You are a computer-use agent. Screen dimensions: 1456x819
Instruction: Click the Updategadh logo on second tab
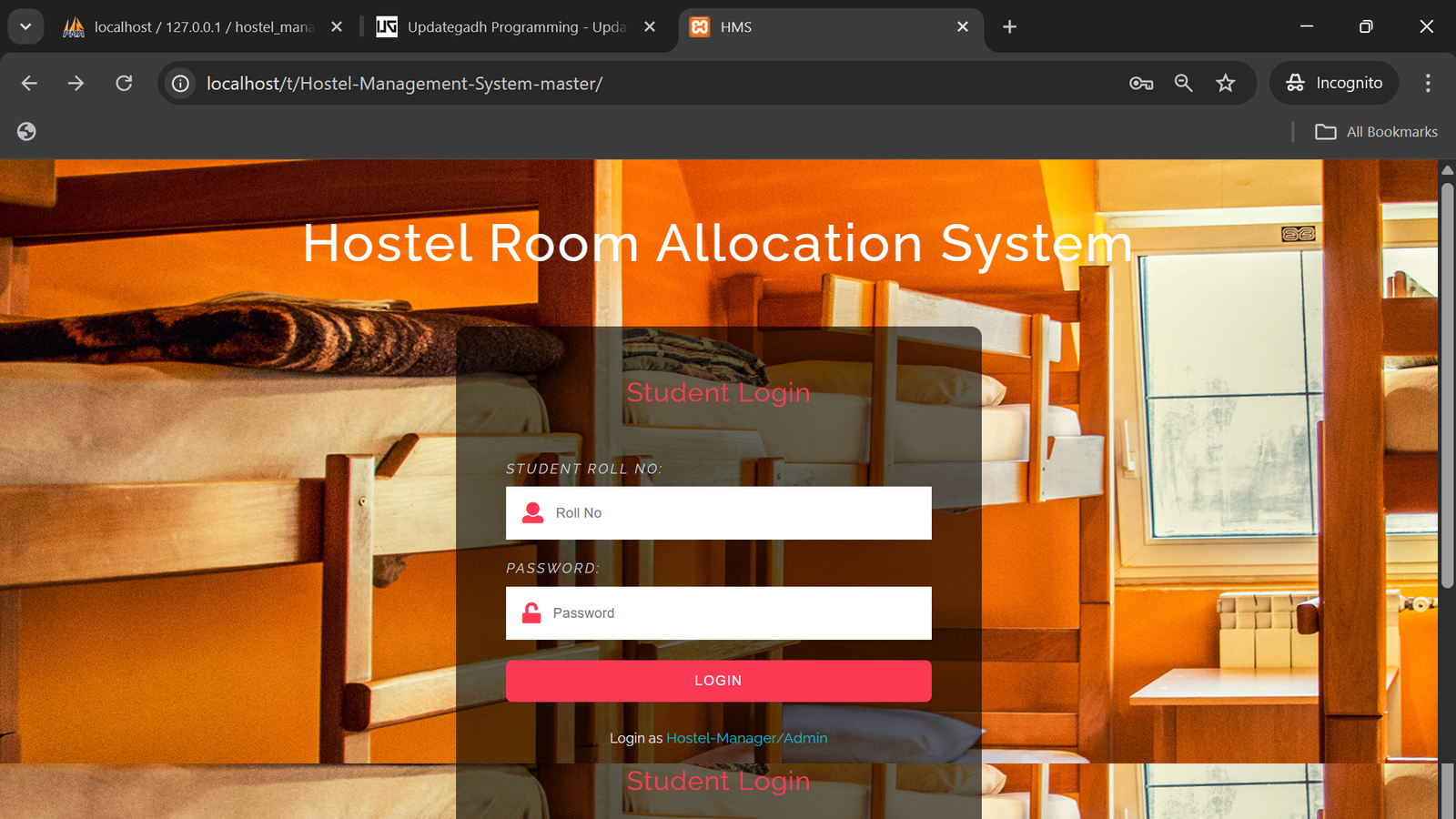point(386,26)
